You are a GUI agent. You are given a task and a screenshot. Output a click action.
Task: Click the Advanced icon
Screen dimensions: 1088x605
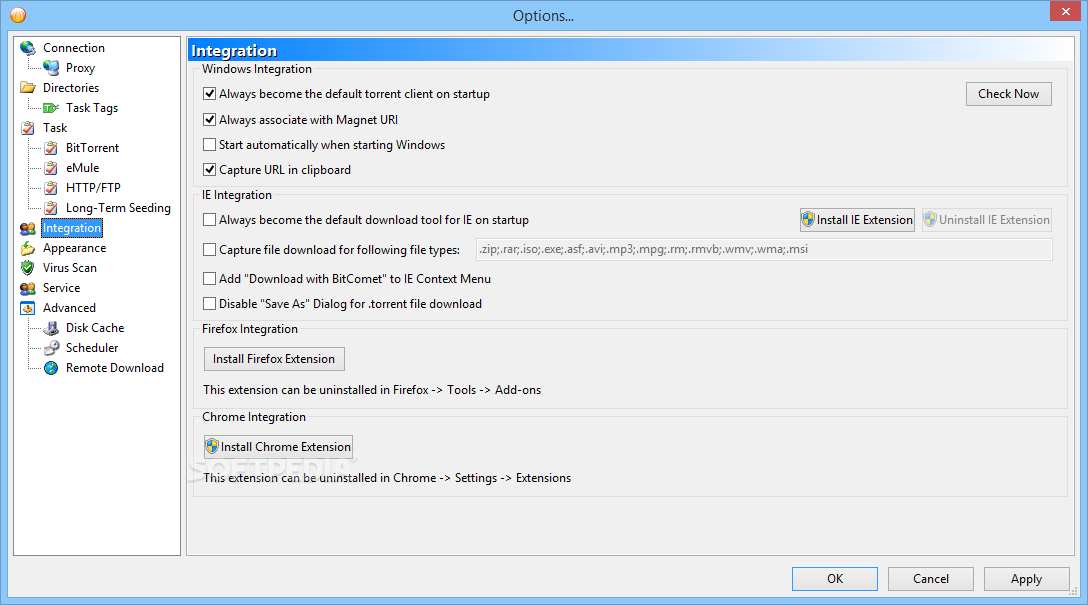(x=28, y=308)
